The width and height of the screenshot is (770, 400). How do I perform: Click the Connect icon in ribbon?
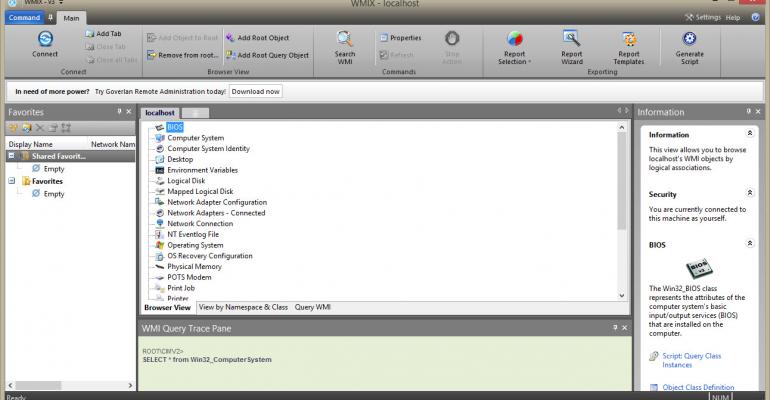tap(45, 39)
